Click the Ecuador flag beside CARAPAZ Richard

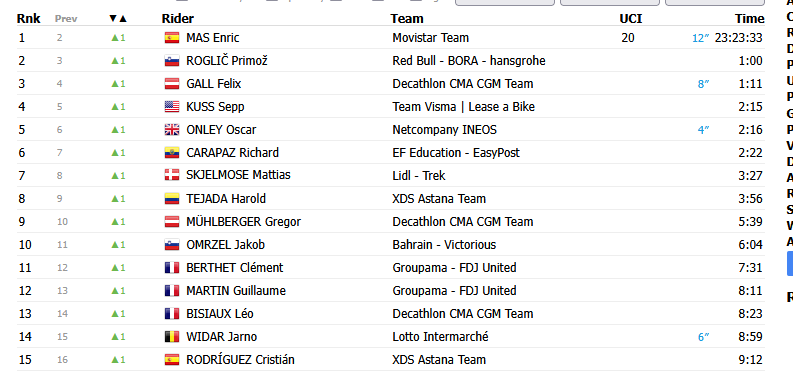click(x=172, y=153)
